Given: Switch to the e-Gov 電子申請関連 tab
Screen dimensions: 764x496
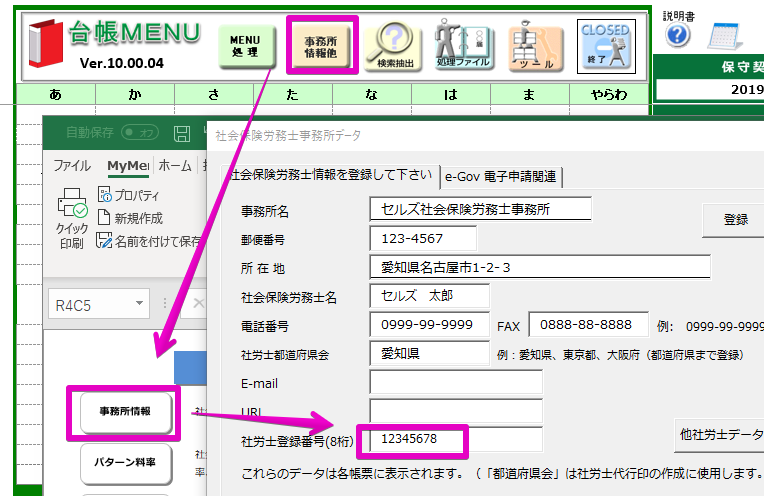Looking at the screenshot, I should click(x=501, y=176).
